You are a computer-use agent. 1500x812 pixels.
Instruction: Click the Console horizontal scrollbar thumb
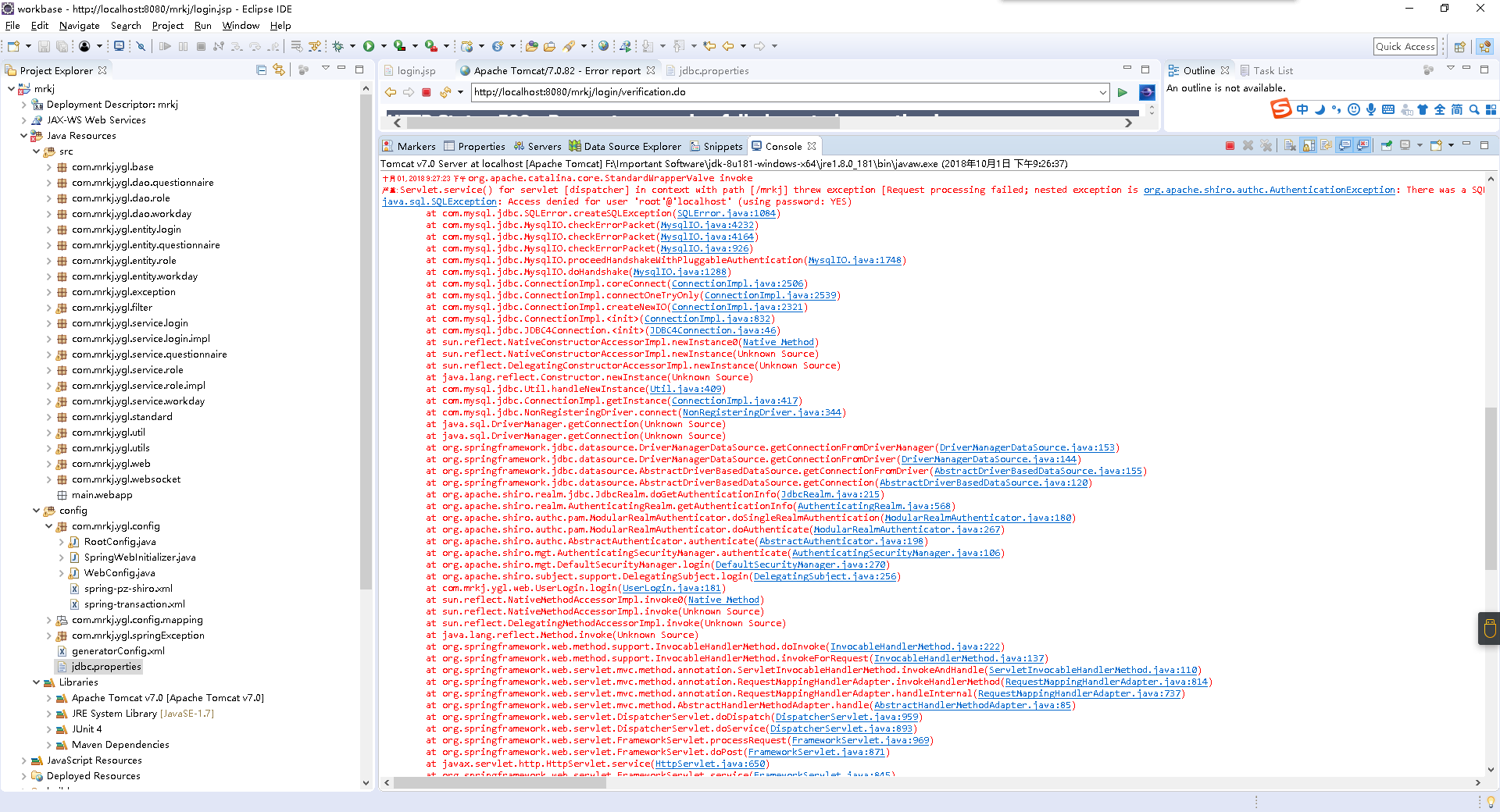coord(500,782)
